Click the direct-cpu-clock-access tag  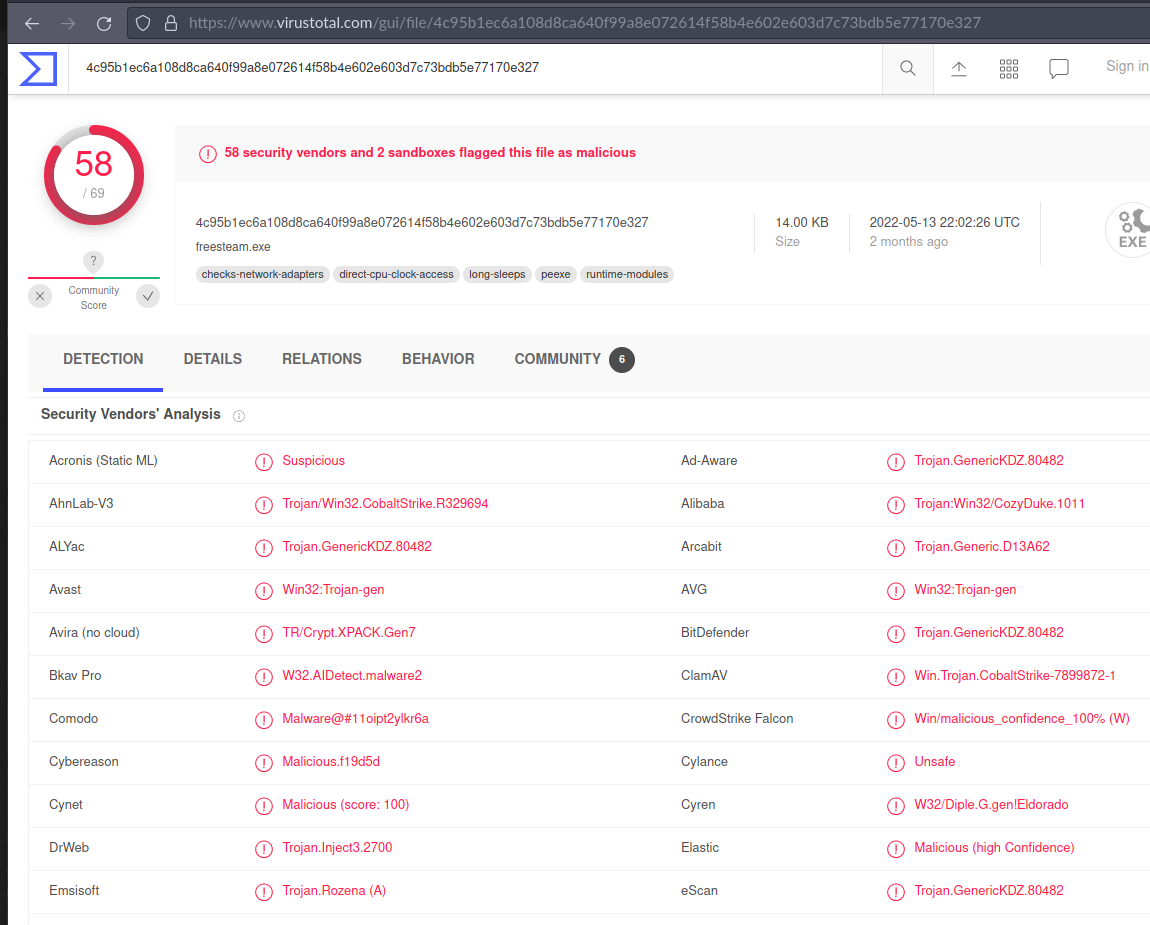click(396, 274)
